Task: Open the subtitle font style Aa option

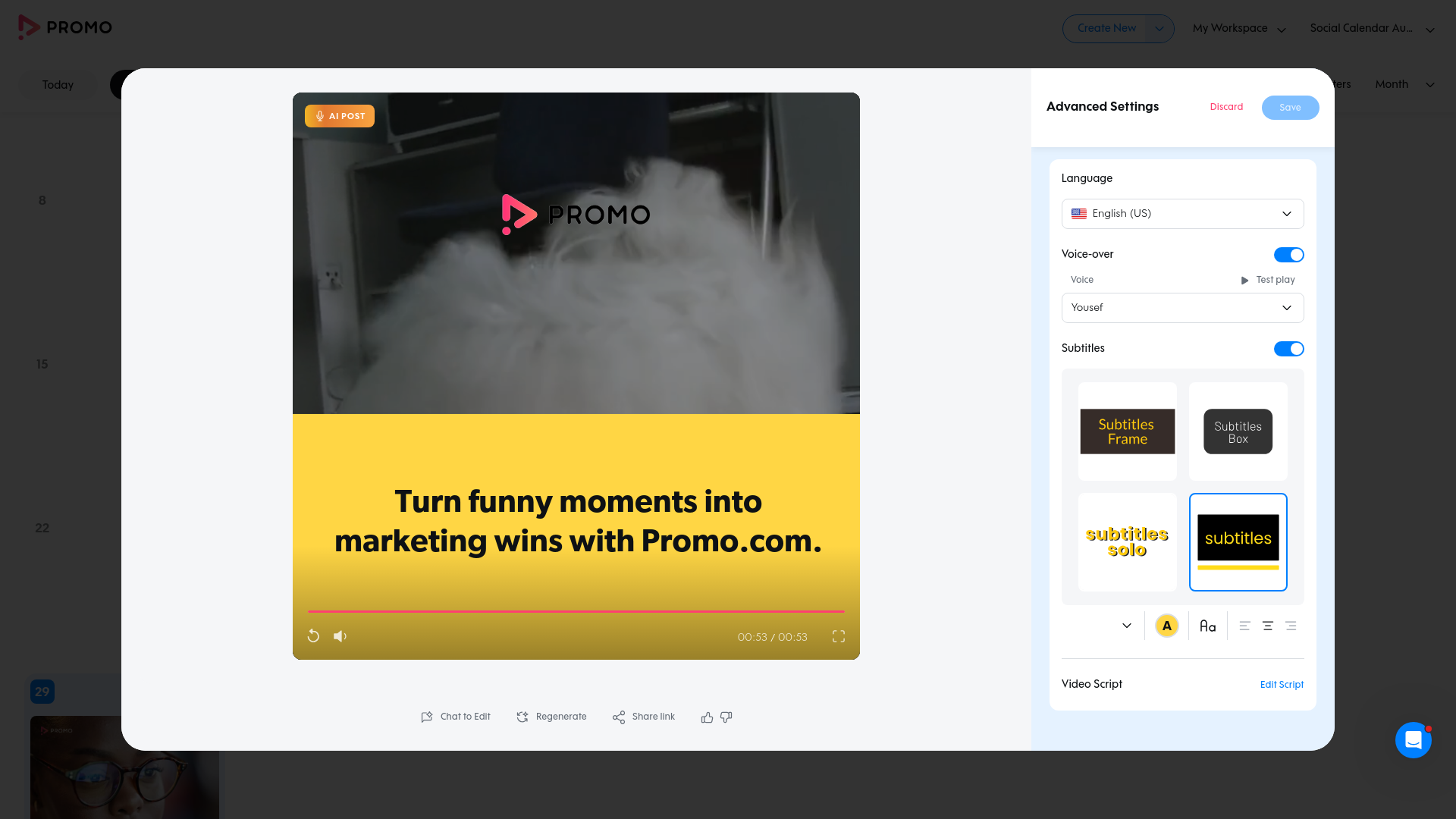Action: click(1208, 626)
